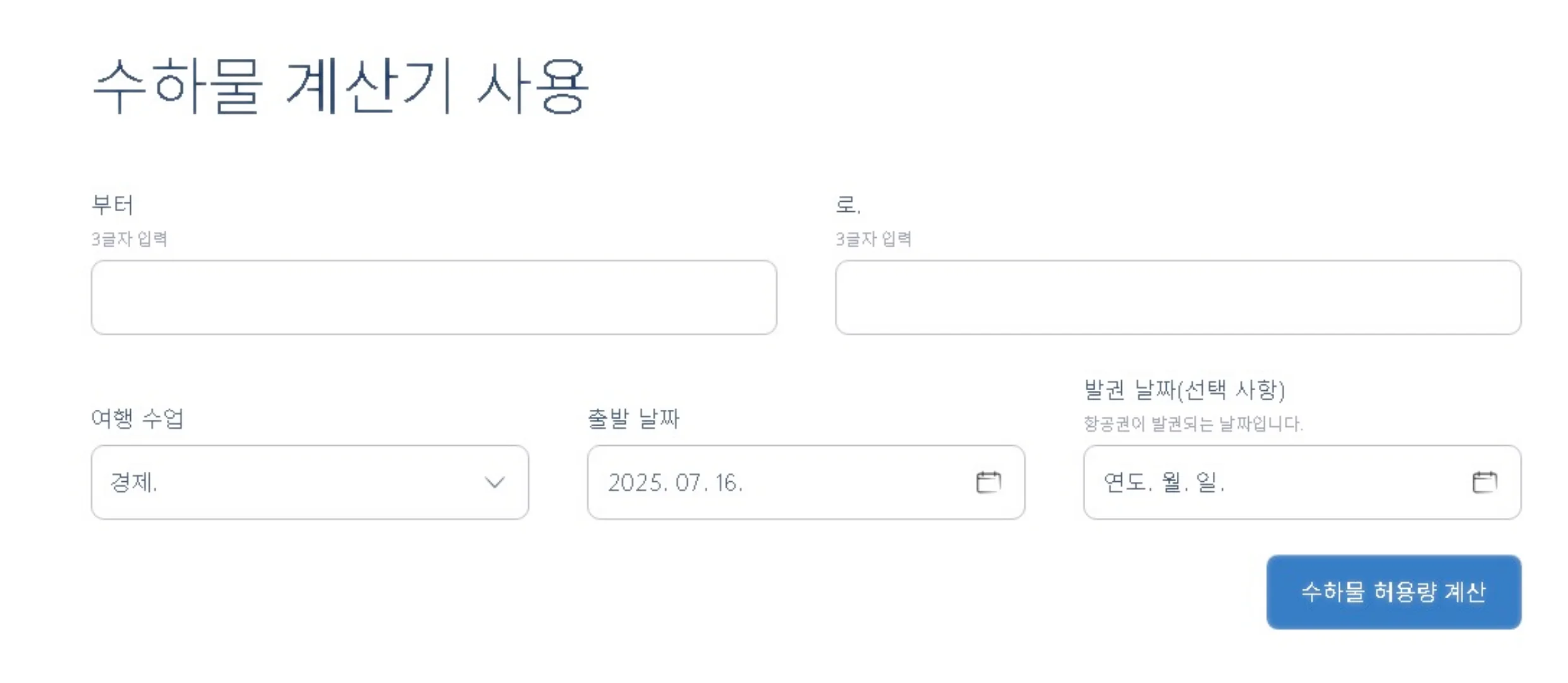Click the calendar icon in the 발권 날짜 field

(1484, 483)
